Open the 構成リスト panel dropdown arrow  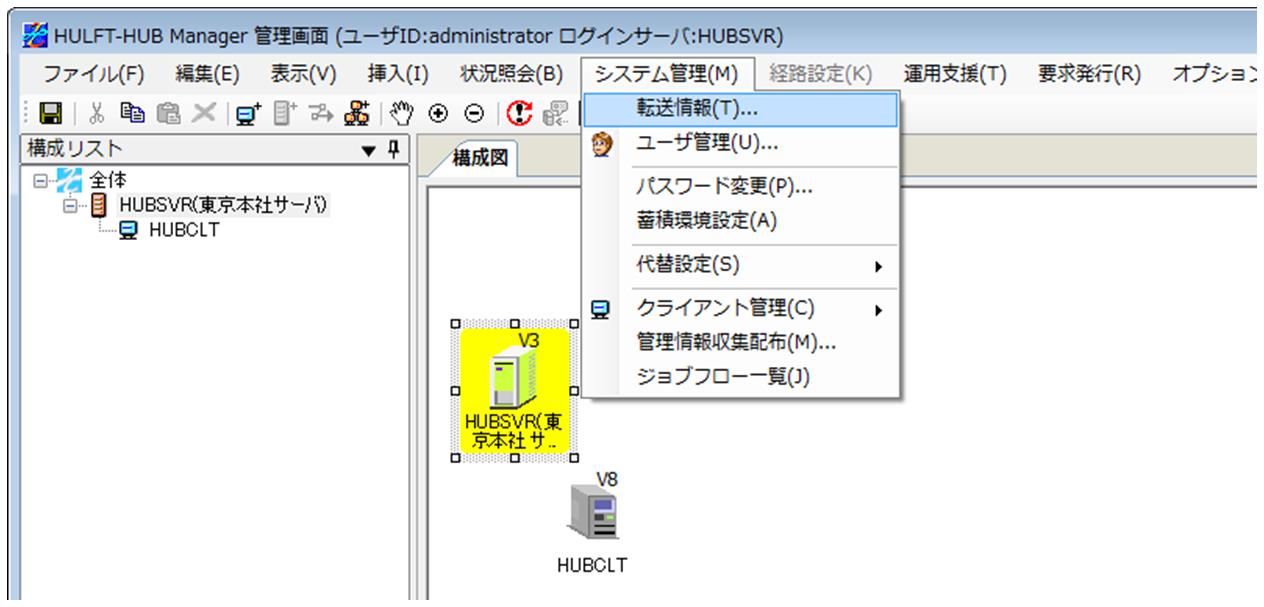pos(368,150)
